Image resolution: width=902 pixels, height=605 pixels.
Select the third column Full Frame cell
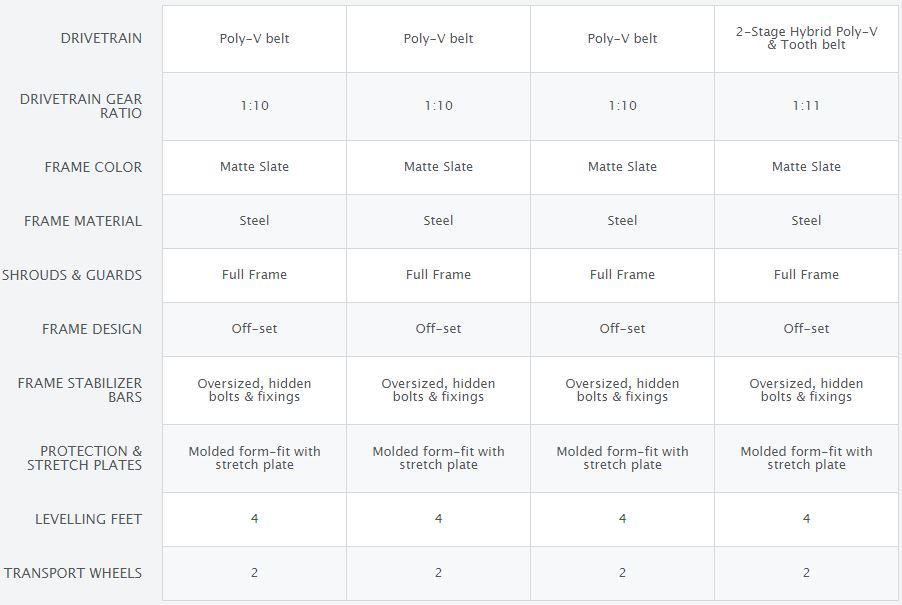(622, 275)
